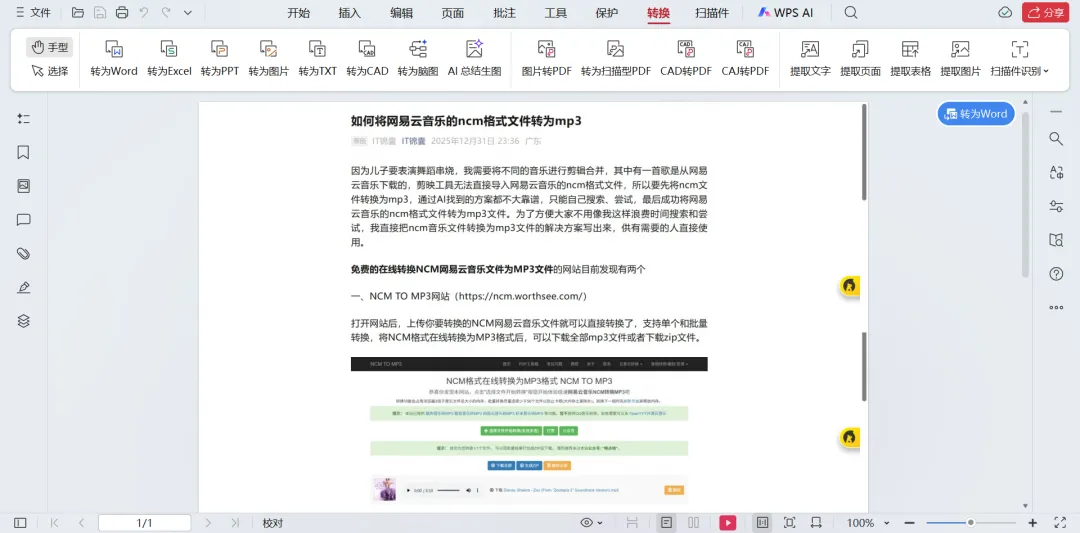The height and width of the screenshot is (533, 1080).
Task: Click 转为Word in the ribbon
Action: pos(114,59)
